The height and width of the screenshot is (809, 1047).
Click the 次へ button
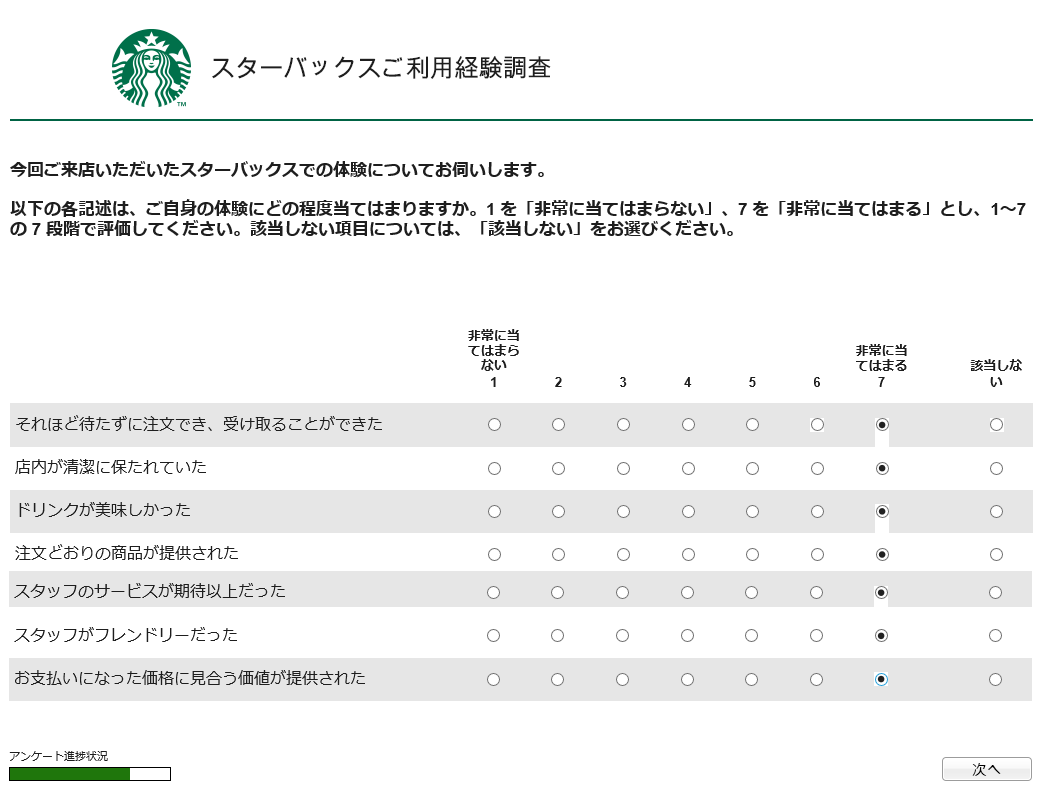click(986, 769)
